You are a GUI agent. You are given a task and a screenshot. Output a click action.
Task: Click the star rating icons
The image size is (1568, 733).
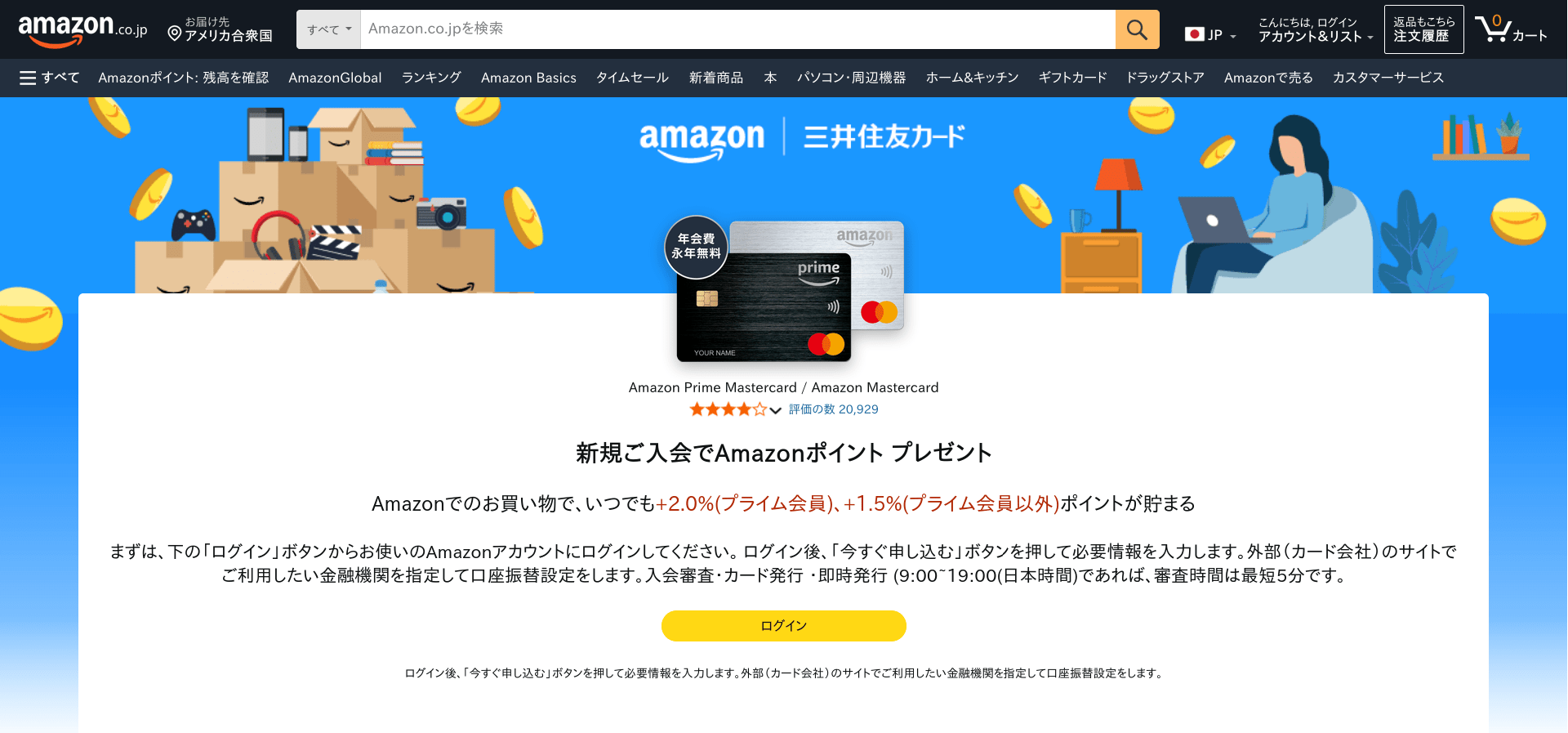728,409
